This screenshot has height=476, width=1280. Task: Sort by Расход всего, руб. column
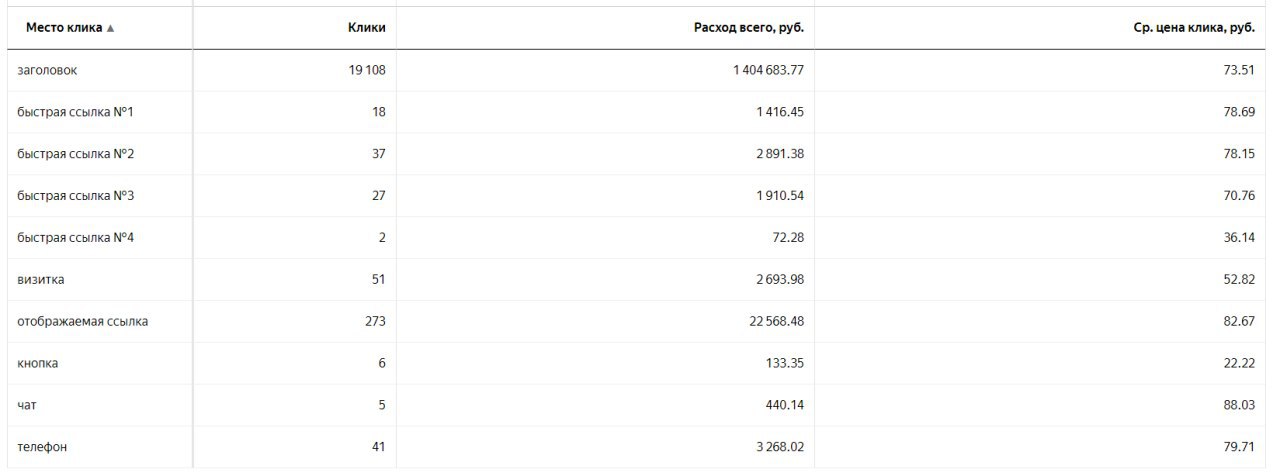click(x=748, y=28)
